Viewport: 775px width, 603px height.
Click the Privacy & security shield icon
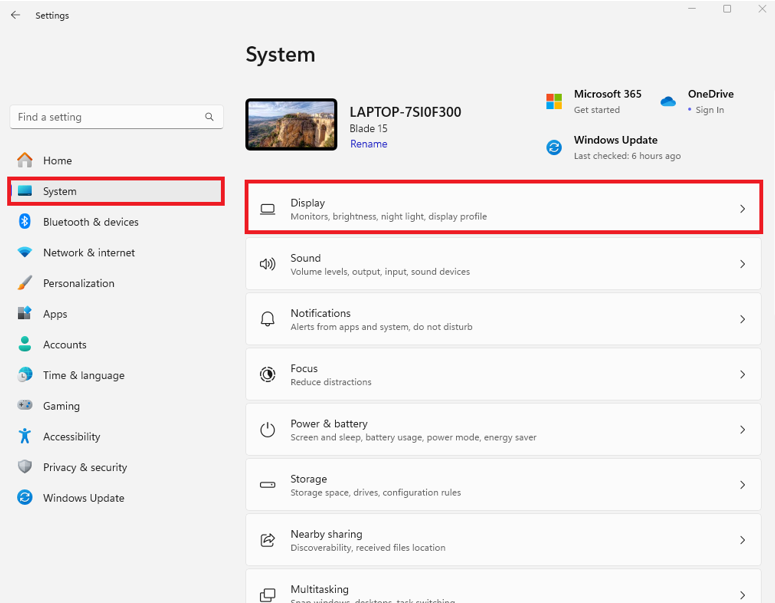click(x=25, y=467)
